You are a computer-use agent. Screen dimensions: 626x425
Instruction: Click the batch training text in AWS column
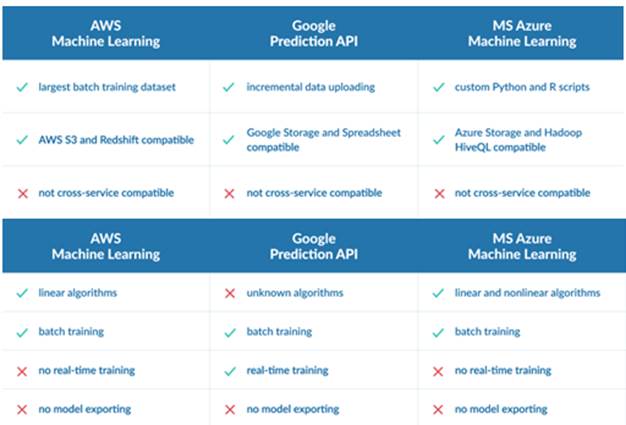coord(73,332)
